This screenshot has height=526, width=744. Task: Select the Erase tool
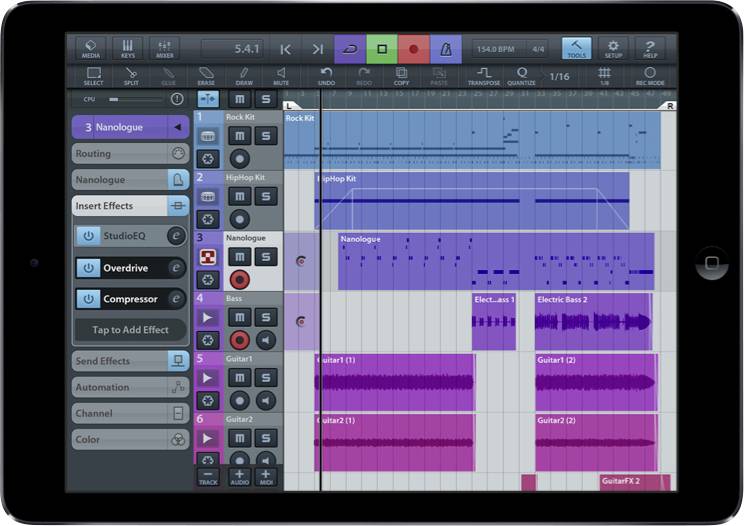point(206,75)
